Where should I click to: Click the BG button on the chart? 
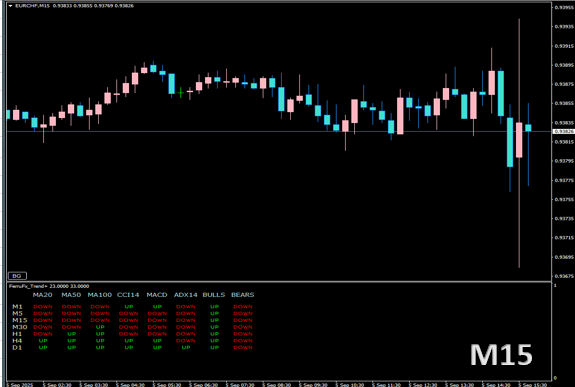tap(17, 275)
